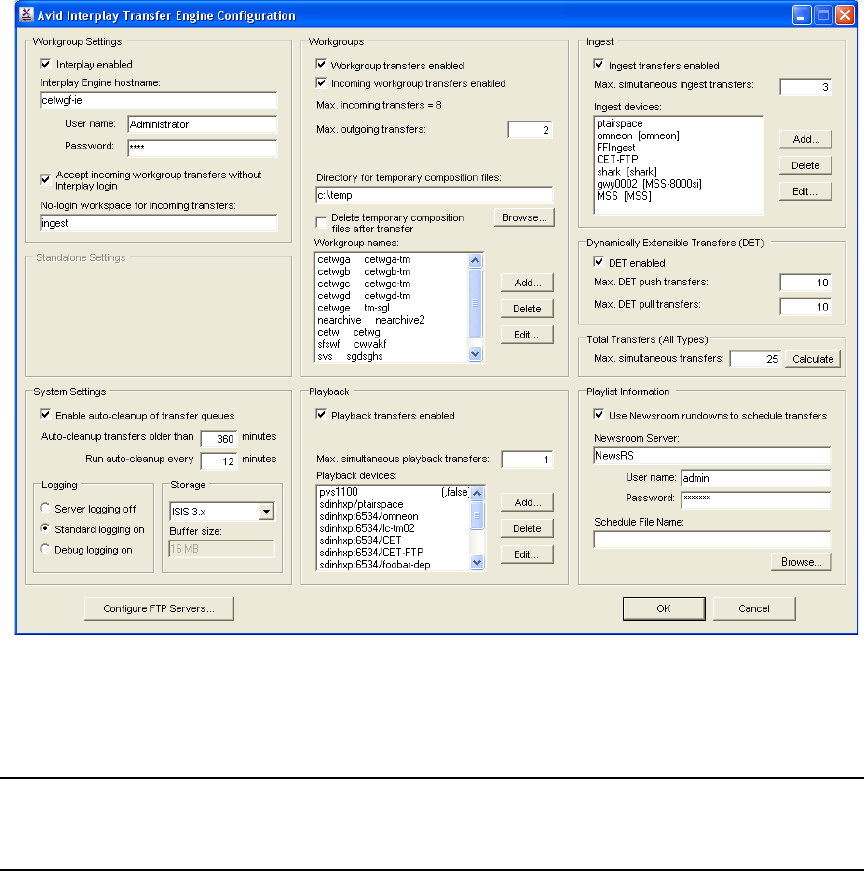Click Auto-cleanup transfers older than field

(219, 438)
